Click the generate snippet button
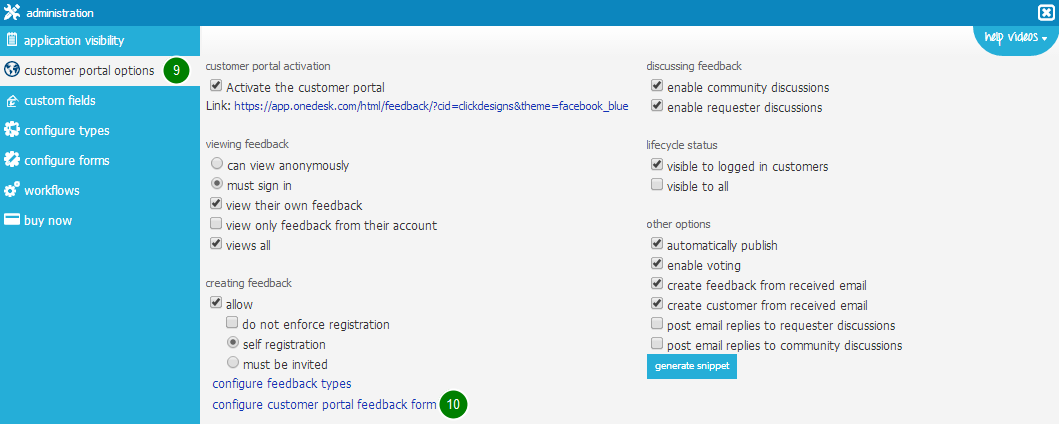The image size is (1059, 424). point(692,365)
